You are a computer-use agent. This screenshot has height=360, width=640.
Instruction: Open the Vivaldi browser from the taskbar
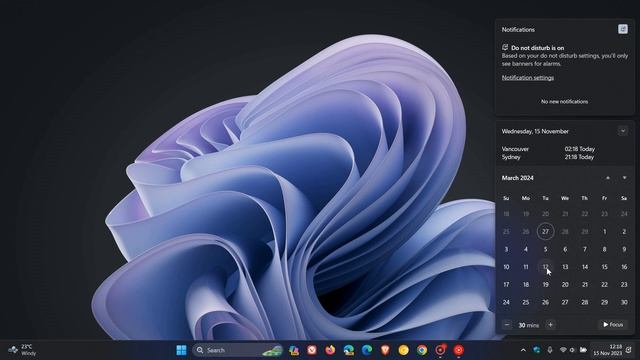pos(312,350)
